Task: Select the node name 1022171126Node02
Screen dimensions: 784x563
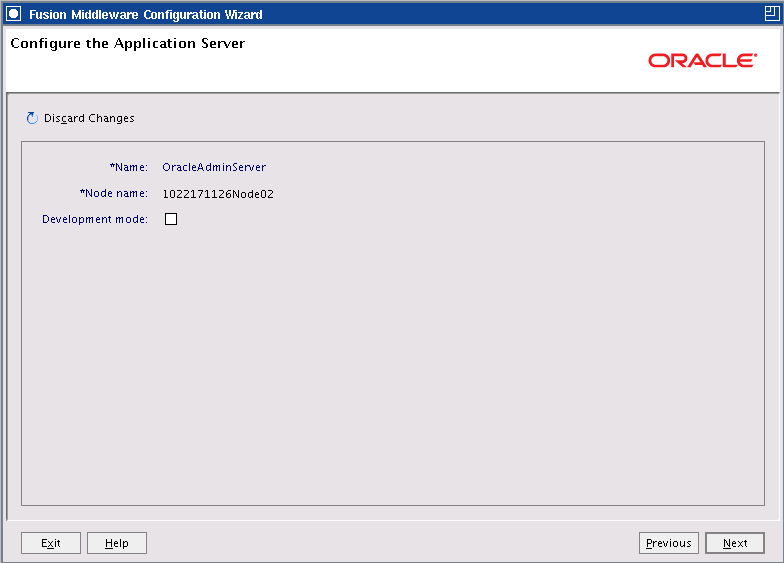Action: [218, 194]
